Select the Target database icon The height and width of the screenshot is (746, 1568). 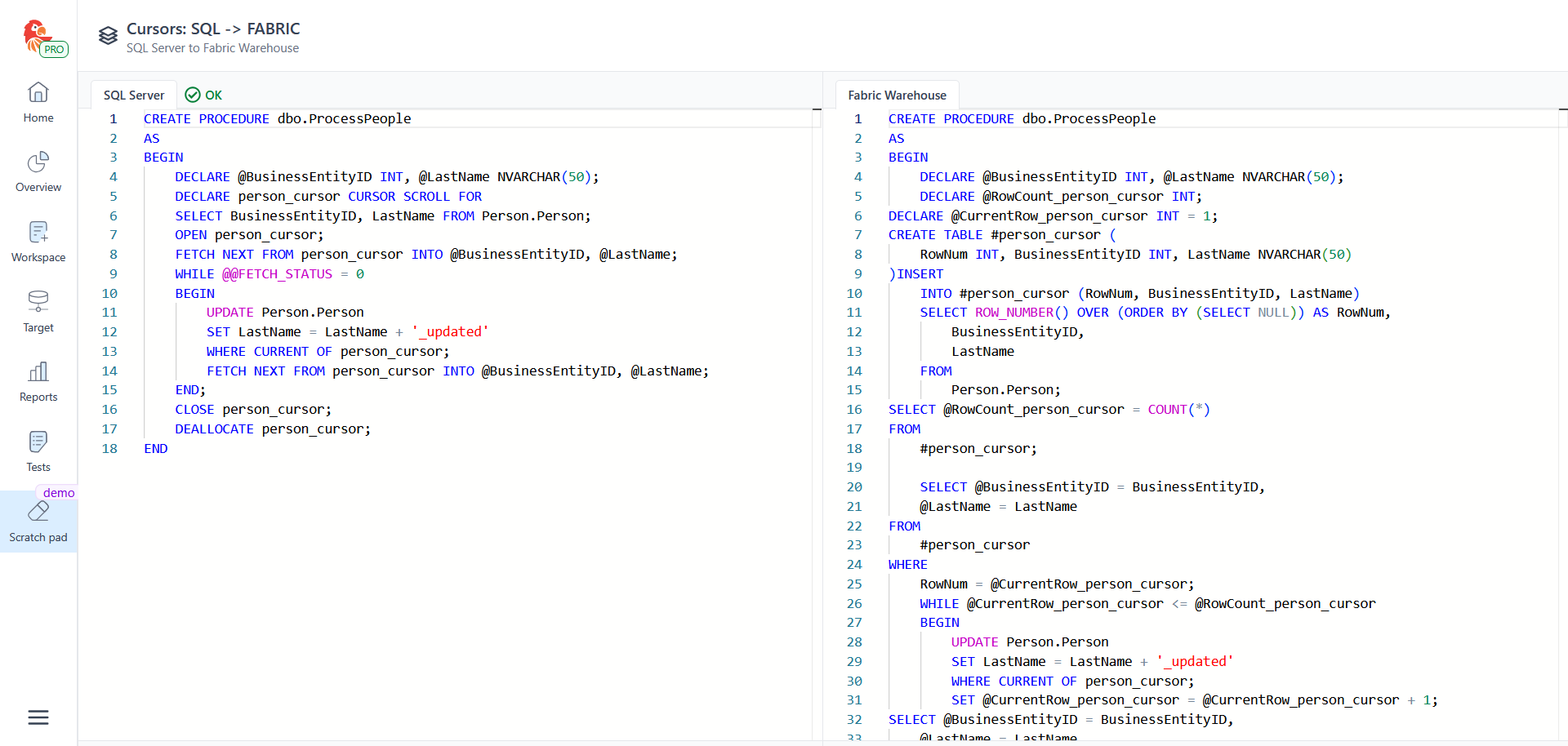tap(38, 302)
